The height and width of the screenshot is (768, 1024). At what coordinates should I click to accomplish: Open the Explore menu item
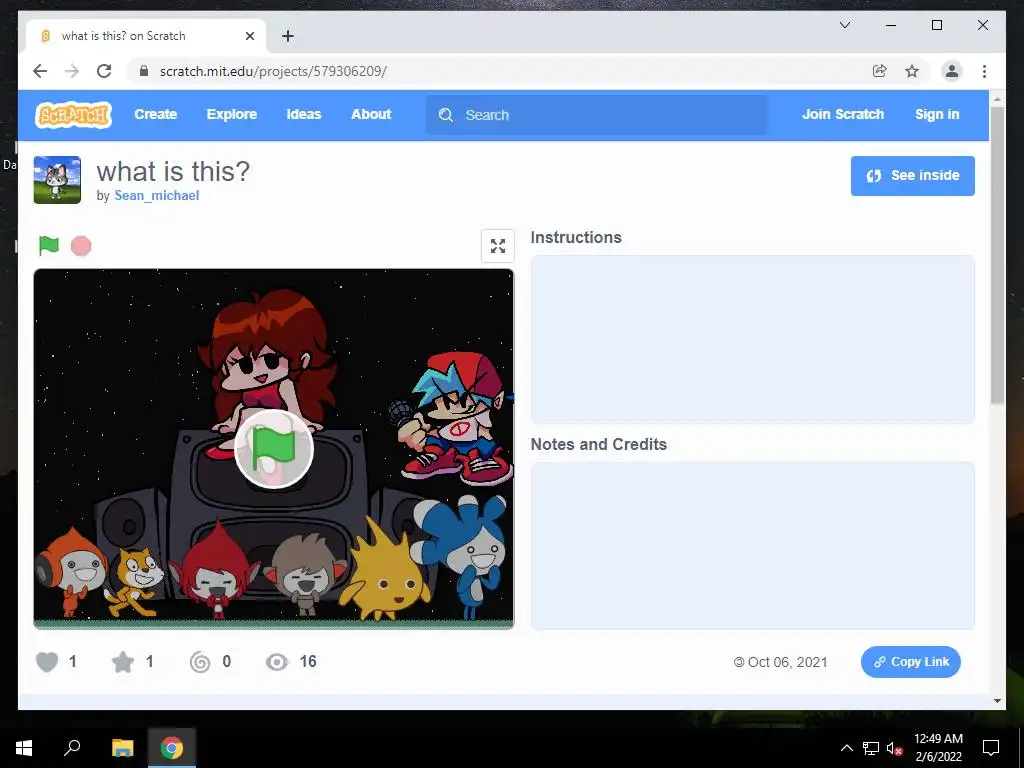pyautogui.click(x=232, y=114)
